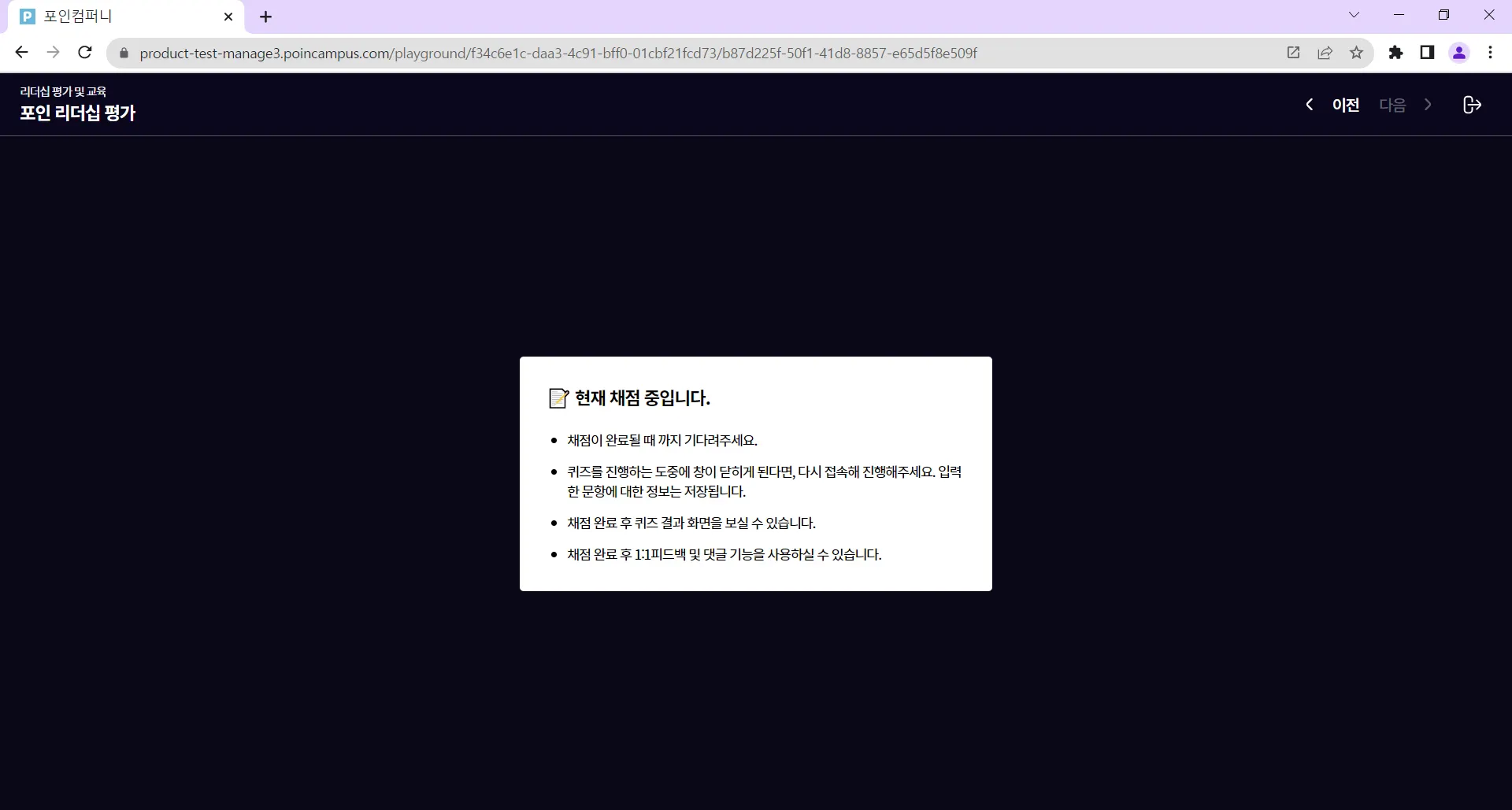Restore down the browser window
Screen dimensions: 1512x810
pyautogui.click(x=1443, y=15)
